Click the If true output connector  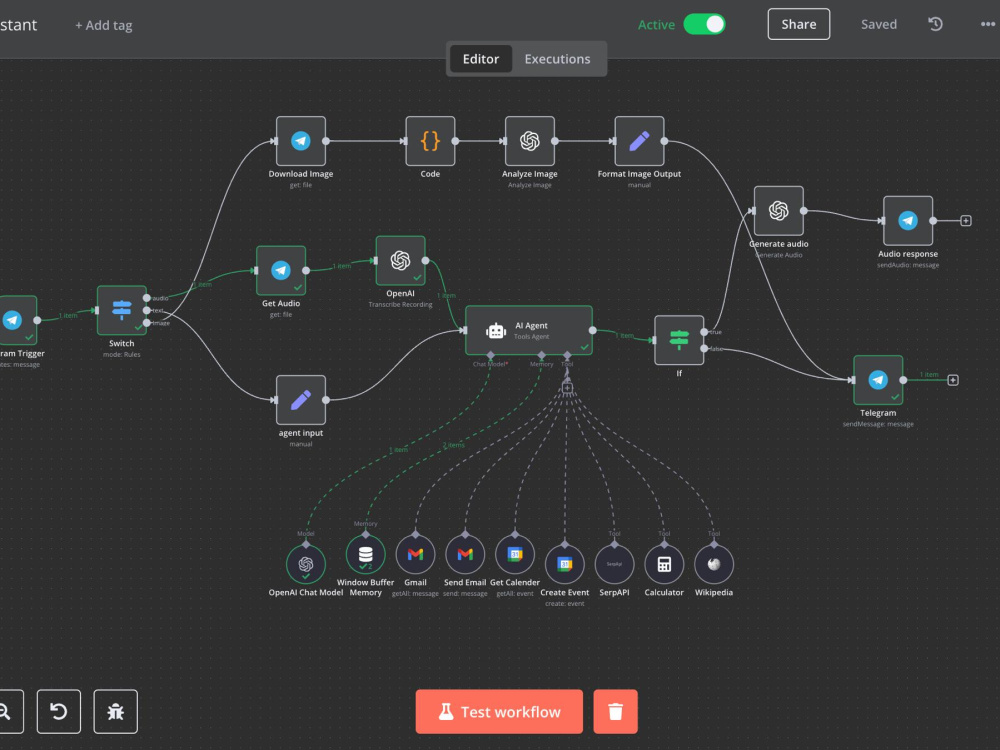tap(704, 332)
